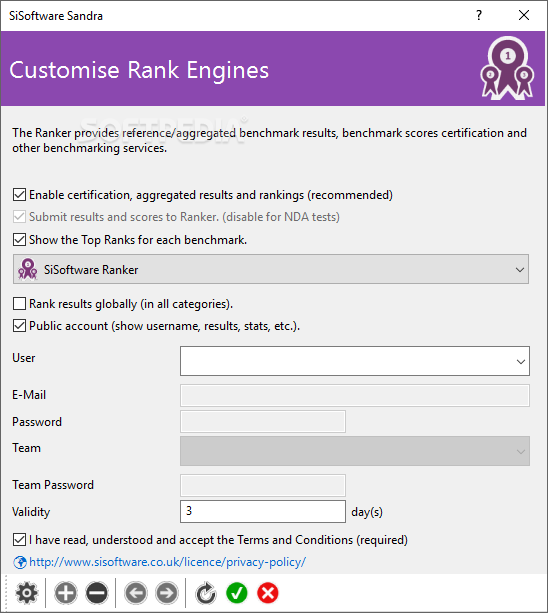The image size is (548, 613).
Task: Click the globe icon beside the privacy link
Action: [20, 562]
